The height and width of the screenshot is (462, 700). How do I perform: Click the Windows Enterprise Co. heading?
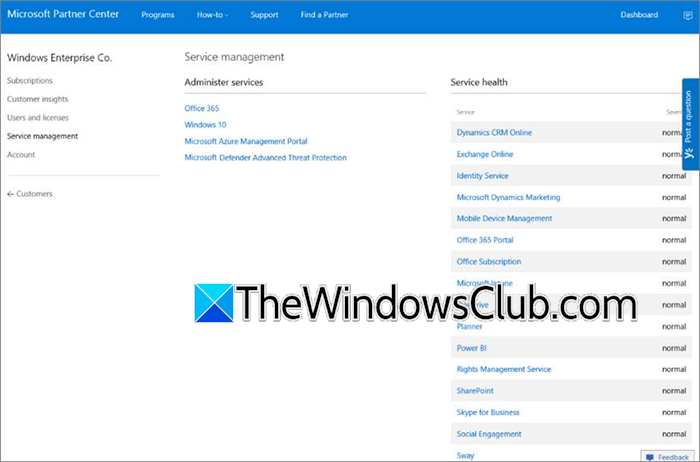[59, 58]
